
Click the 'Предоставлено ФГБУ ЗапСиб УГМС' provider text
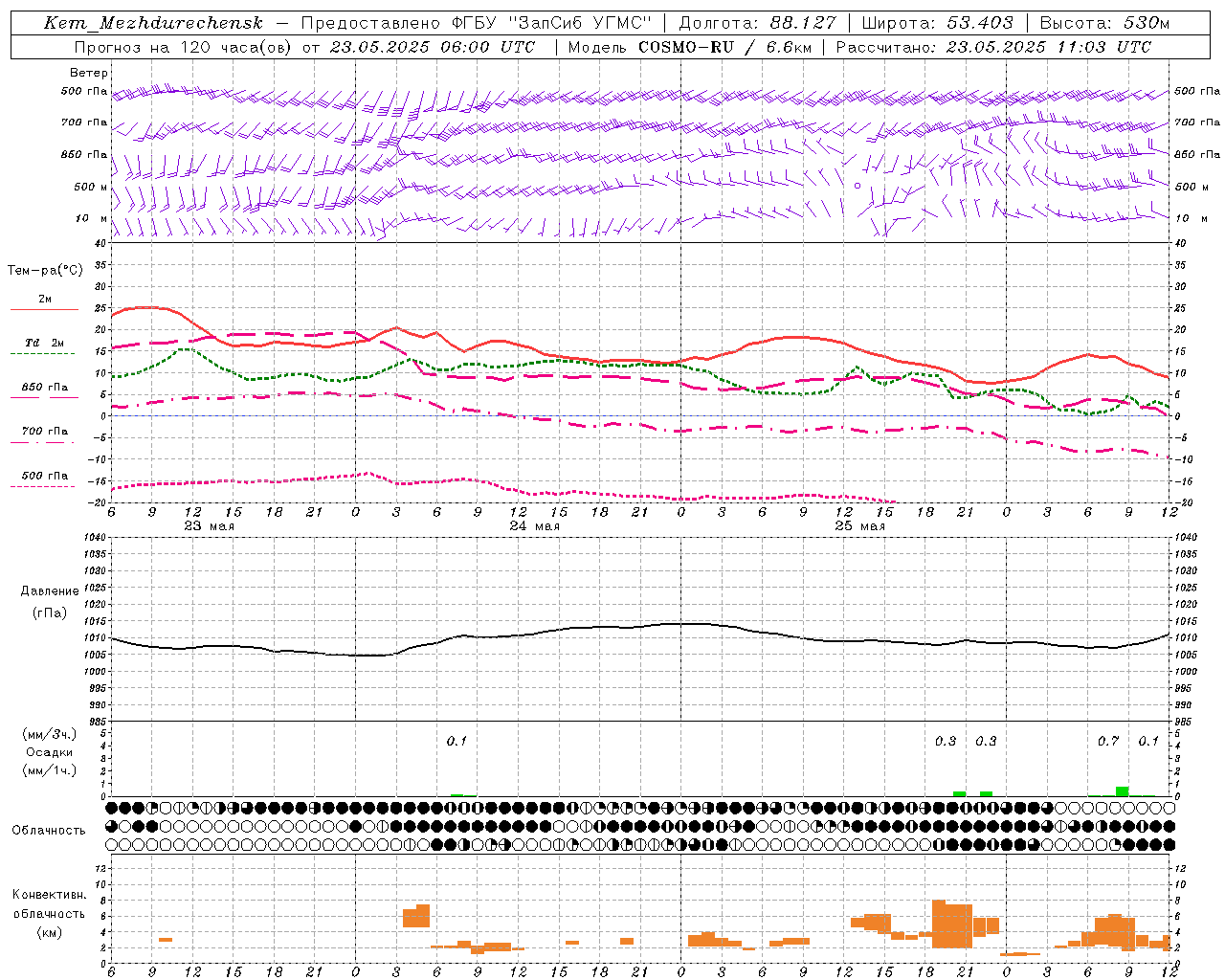(477, 23)
